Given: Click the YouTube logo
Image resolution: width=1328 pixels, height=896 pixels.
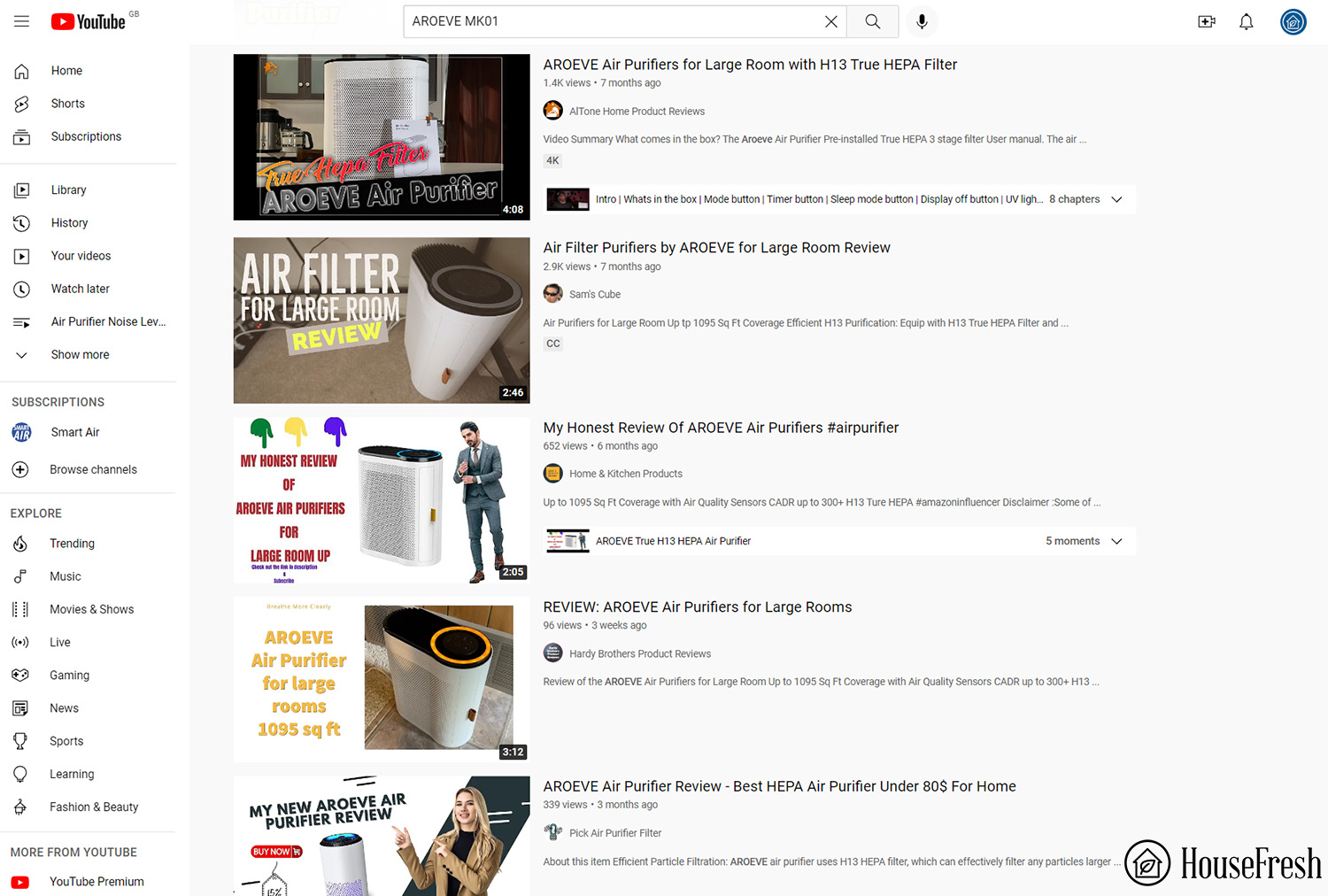Looking at the screenshot, I should (x=88, y=21).
